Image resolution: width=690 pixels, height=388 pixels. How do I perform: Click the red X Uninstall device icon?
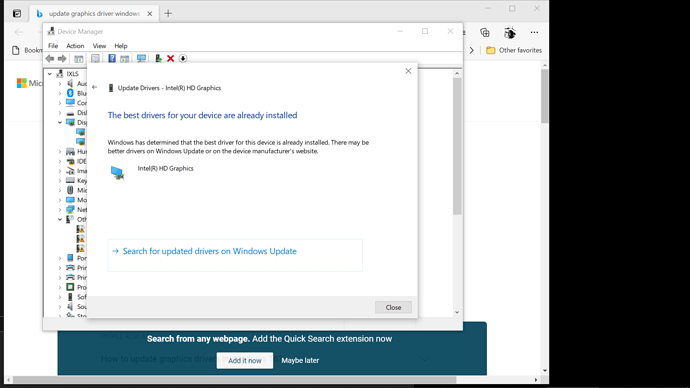click(x=171, y=59)
